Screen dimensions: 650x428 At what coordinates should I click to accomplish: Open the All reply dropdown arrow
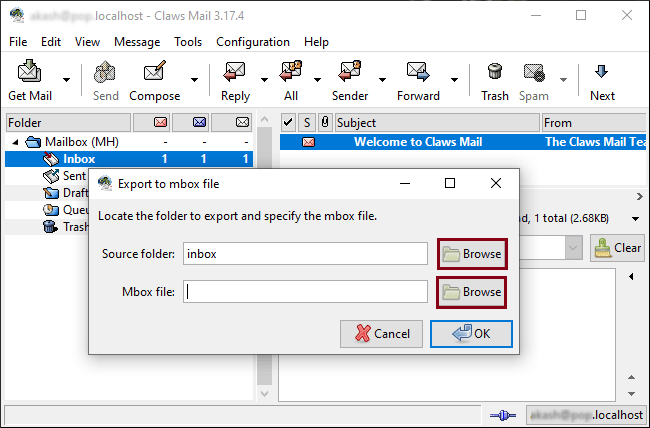coord(317,80)
